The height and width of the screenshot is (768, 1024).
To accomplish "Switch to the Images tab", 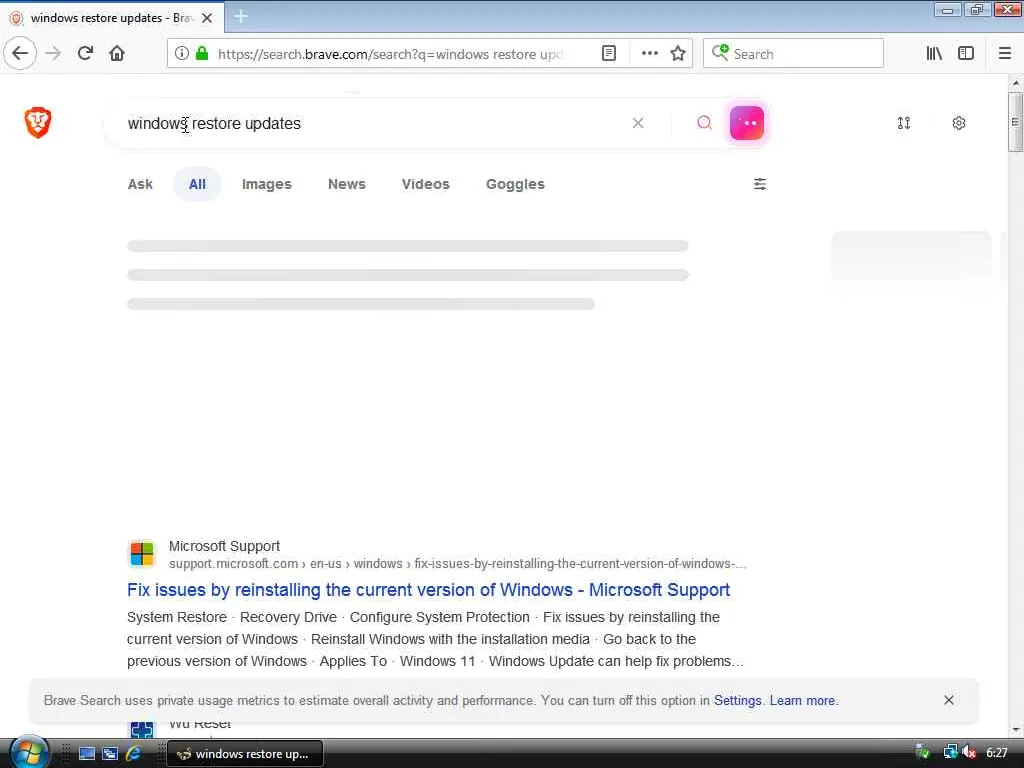I will tap(266, 184).
